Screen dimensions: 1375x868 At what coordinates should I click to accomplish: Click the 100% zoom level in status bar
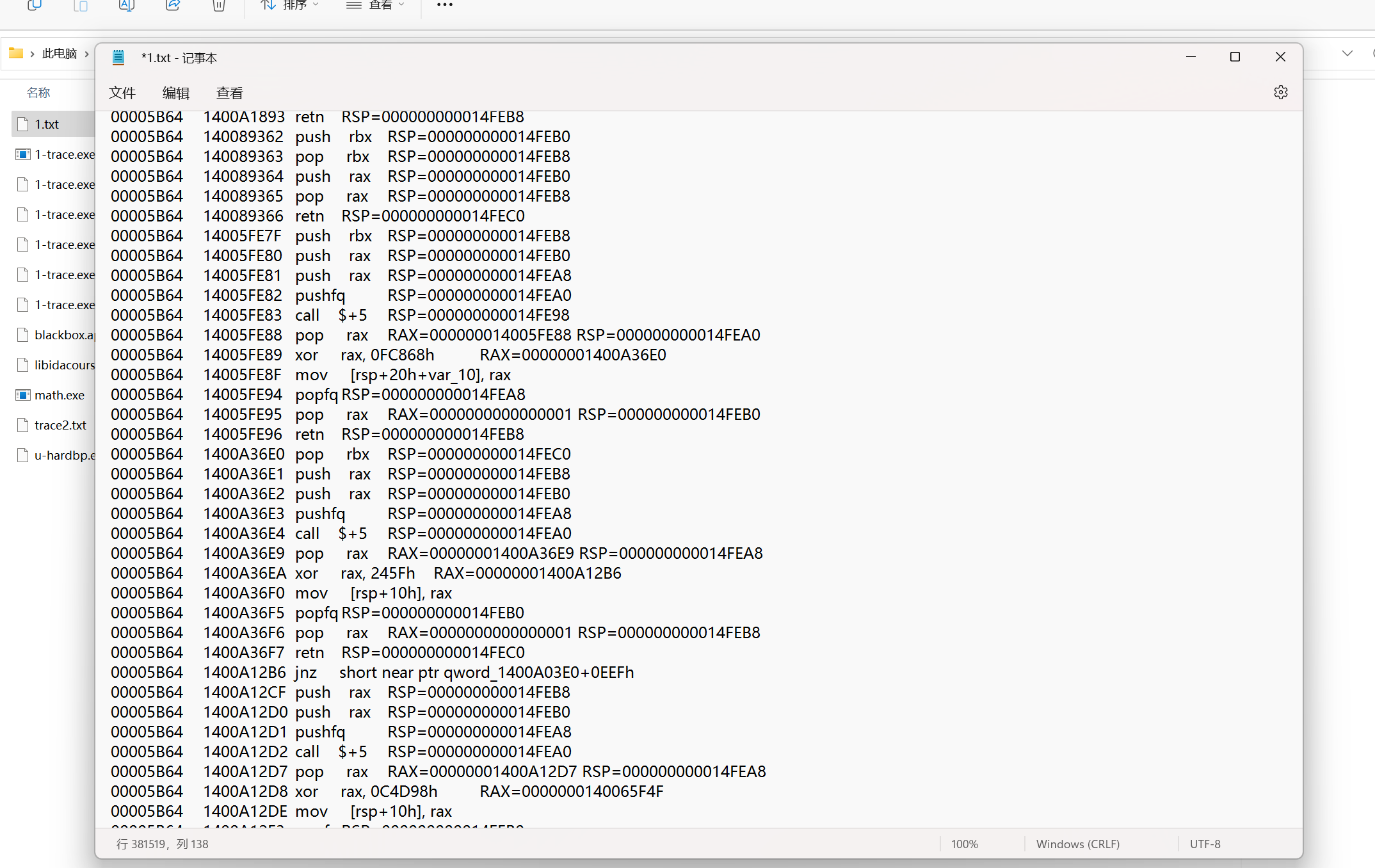tap(964, 844)
